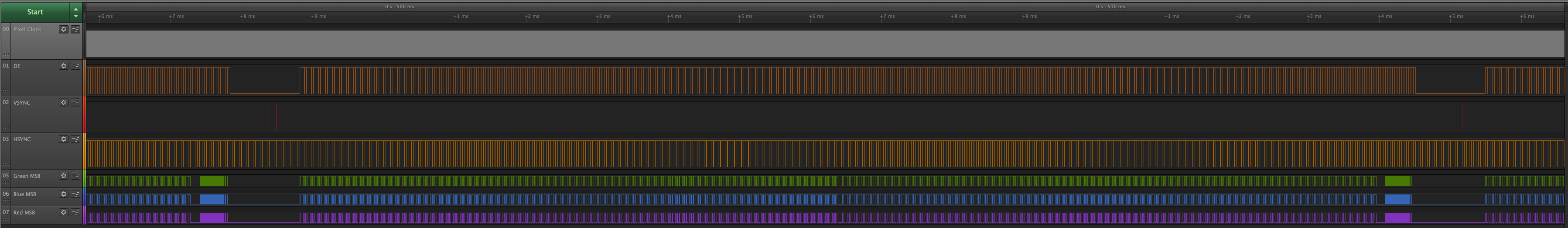This screenshot has height=228, width=1568.
Task: Open Blue MSB channel settings gear
Action: tap(63, 194)
